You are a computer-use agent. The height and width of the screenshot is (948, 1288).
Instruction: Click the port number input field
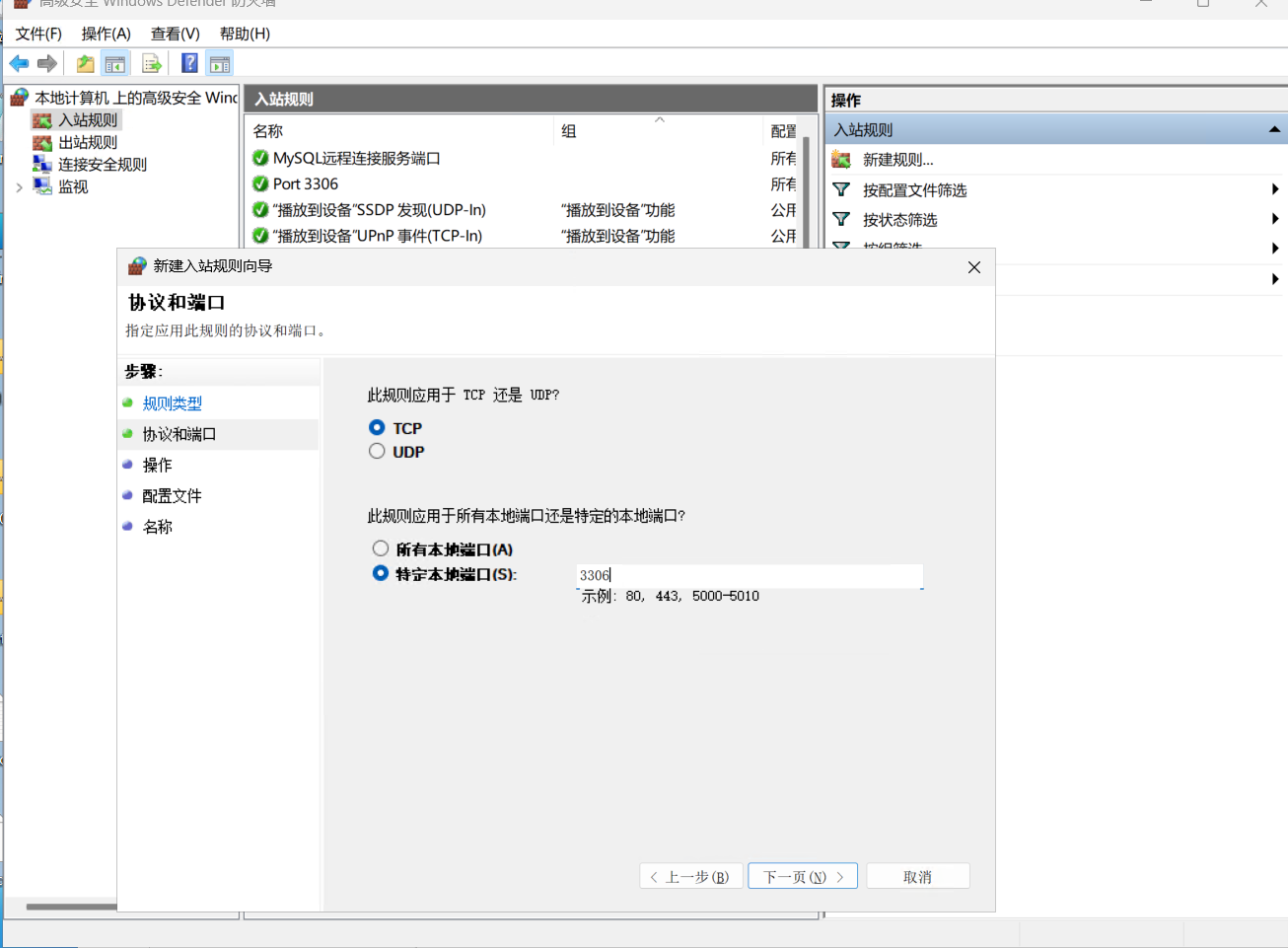(750, 575)
